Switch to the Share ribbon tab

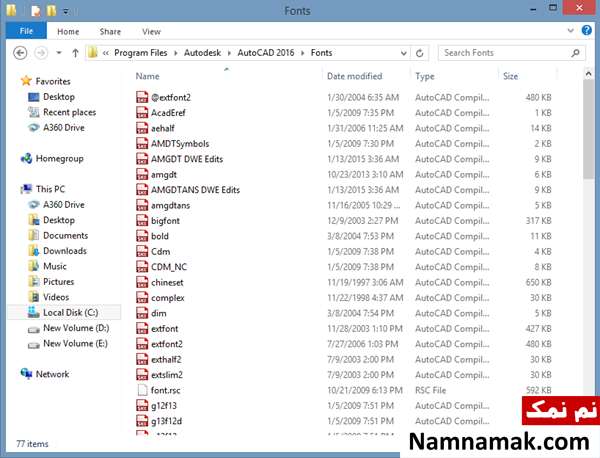110,31
